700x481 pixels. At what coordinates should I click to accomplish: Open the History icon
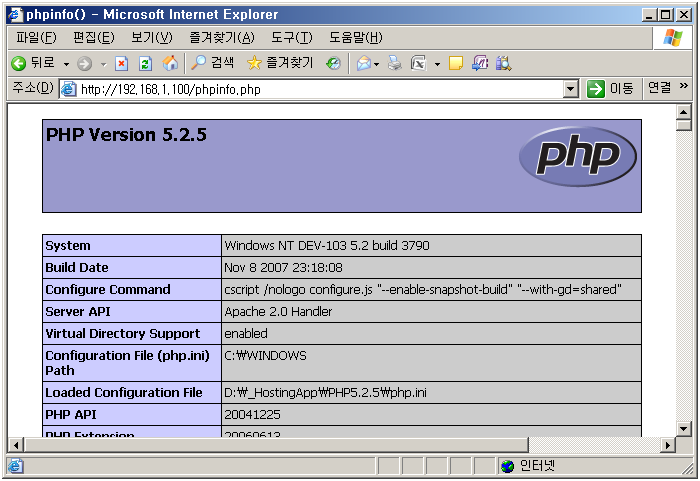333,63
